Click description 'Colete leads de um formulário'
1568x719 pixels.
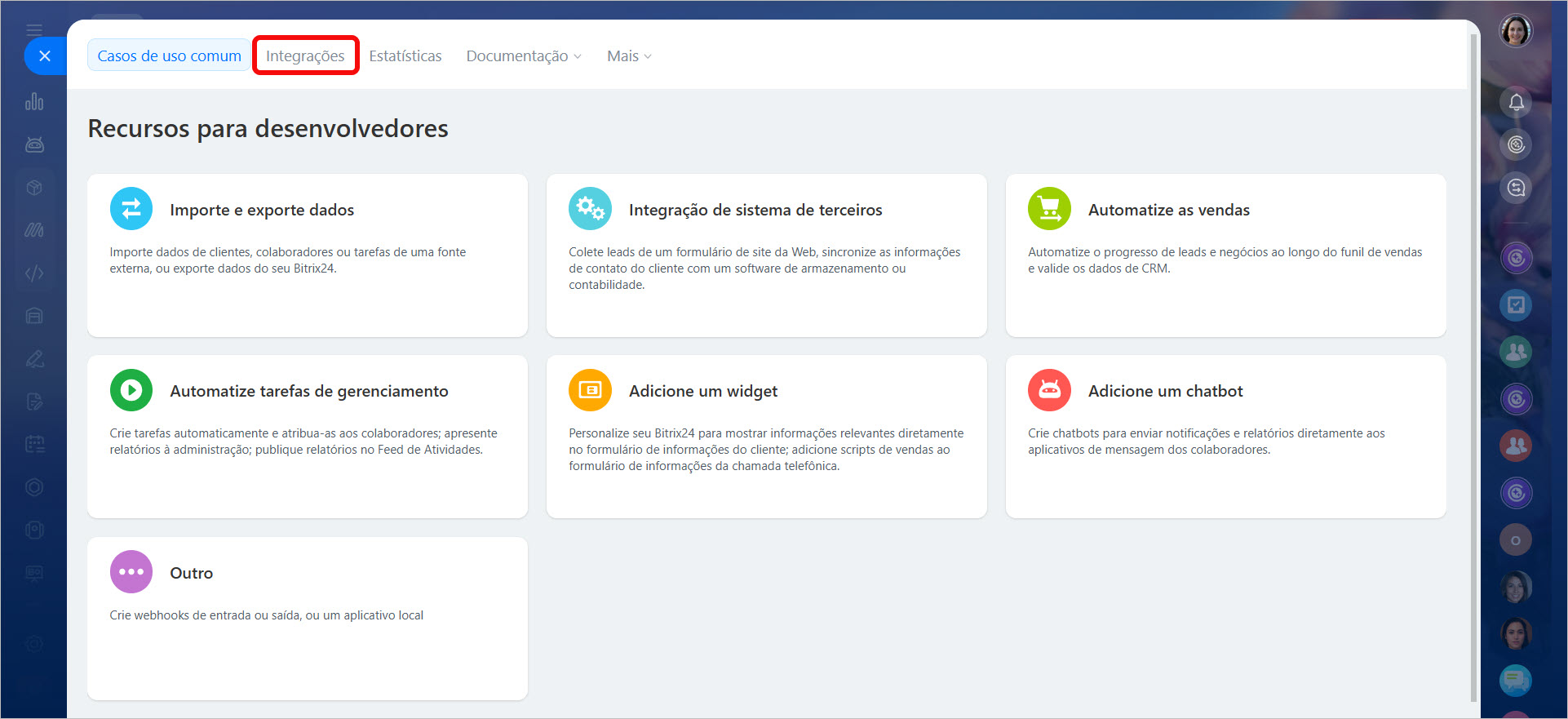tap(764, 269)
